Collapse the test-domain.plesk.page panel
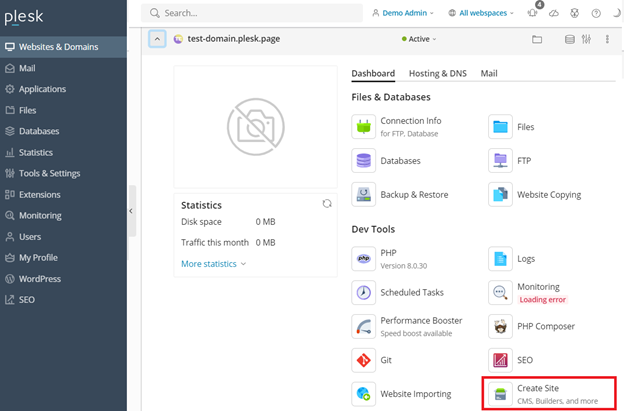 (157, 39)
